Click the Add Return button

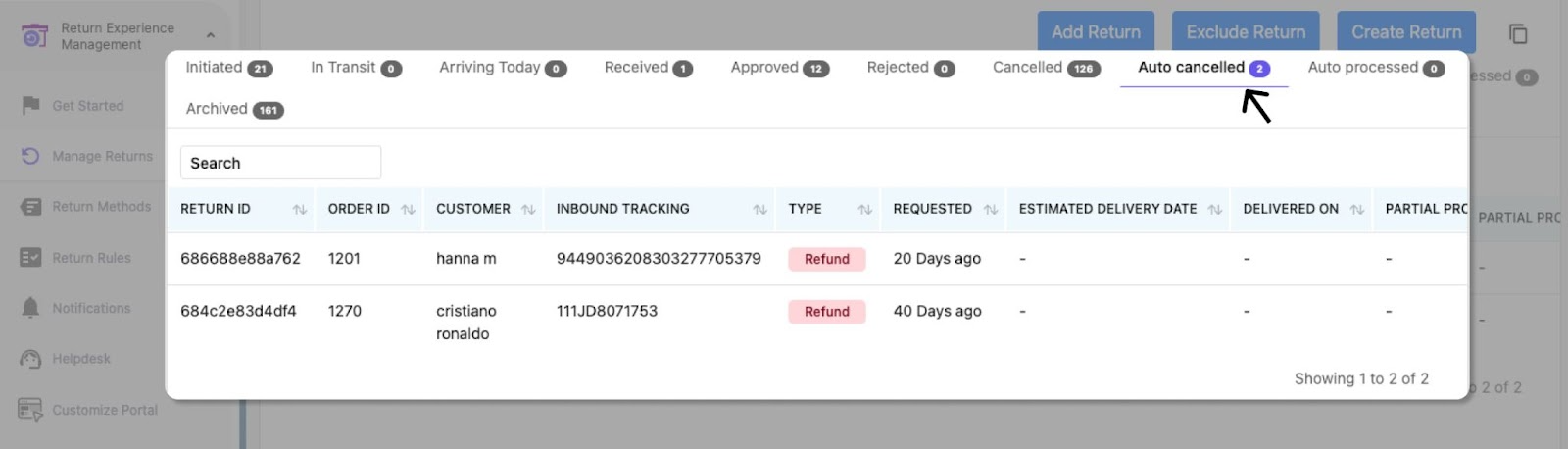click(1096, 32)
